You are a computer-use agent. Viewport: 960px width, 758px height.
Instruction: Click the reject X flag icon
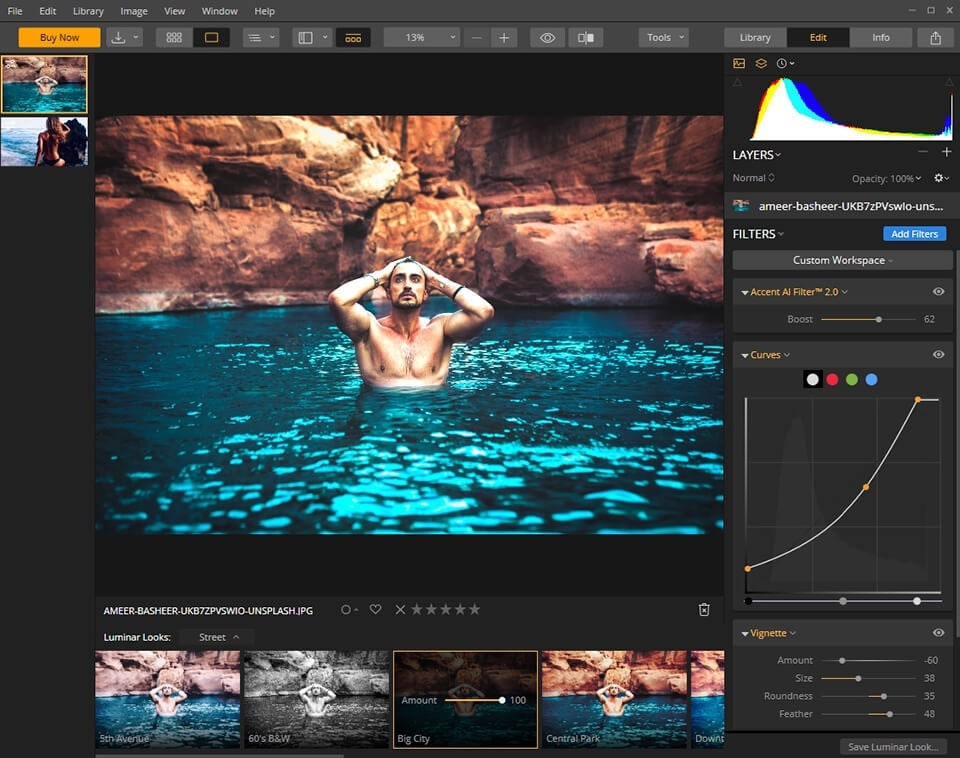pyautogui.click(x=400, y=609)
